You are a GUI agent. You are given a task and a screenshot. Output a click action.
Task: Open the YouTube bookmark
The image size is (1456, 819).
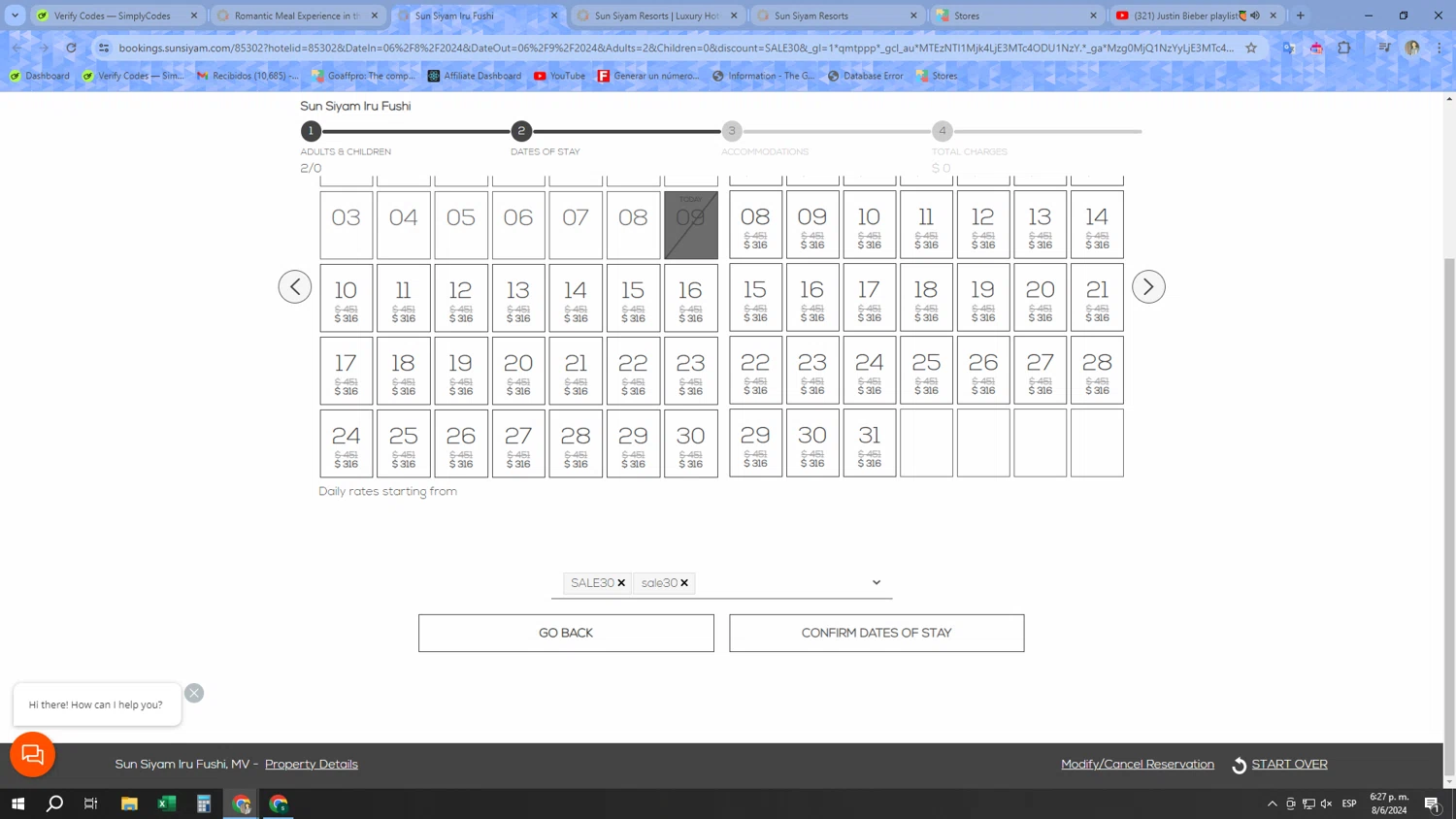coord(560,76)
